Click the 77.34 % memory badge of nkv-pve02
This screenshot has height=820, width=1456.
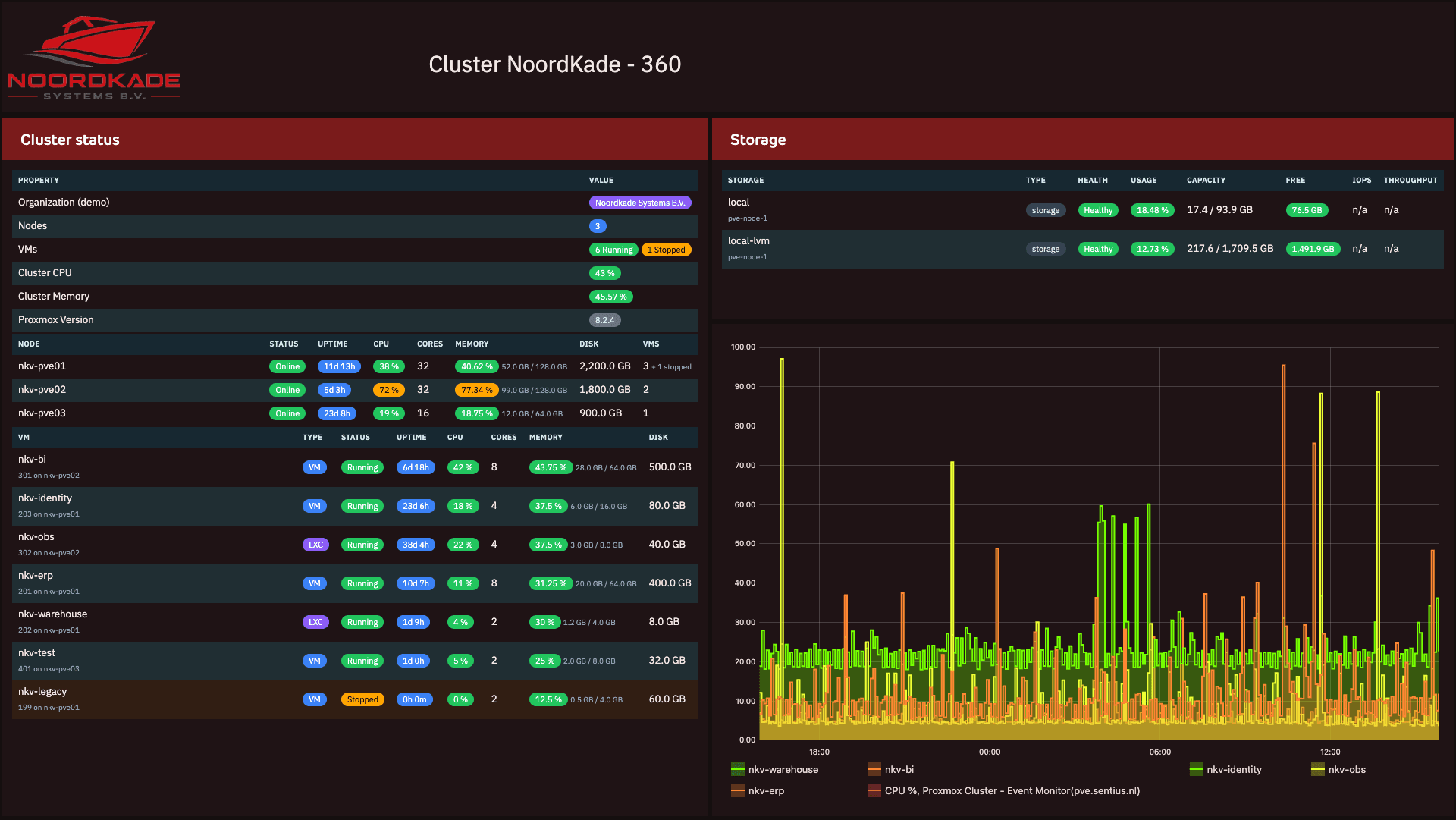click(476, 390)
